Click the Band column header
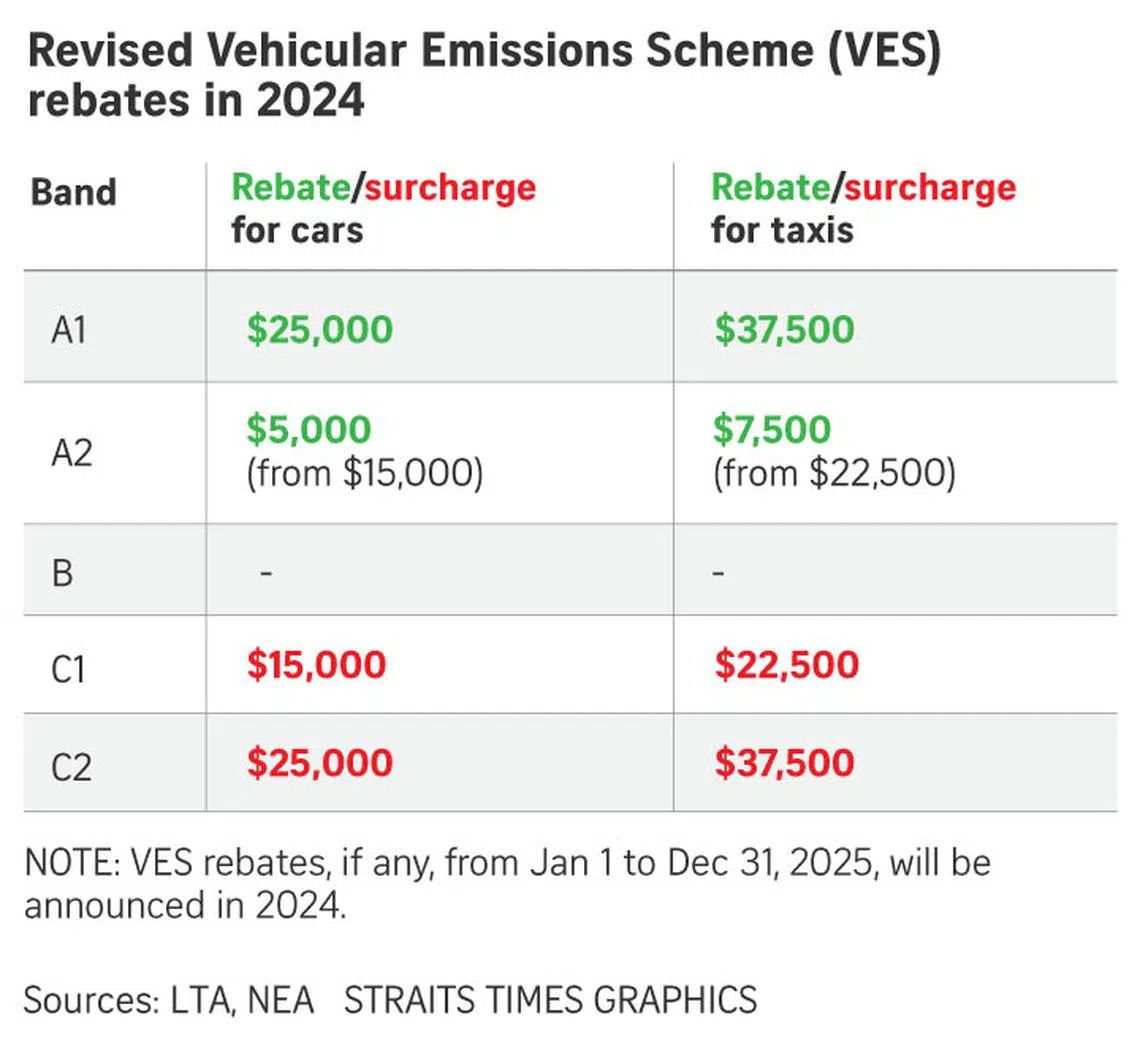The image size is (1140, 1045). (x=74, y=191)
